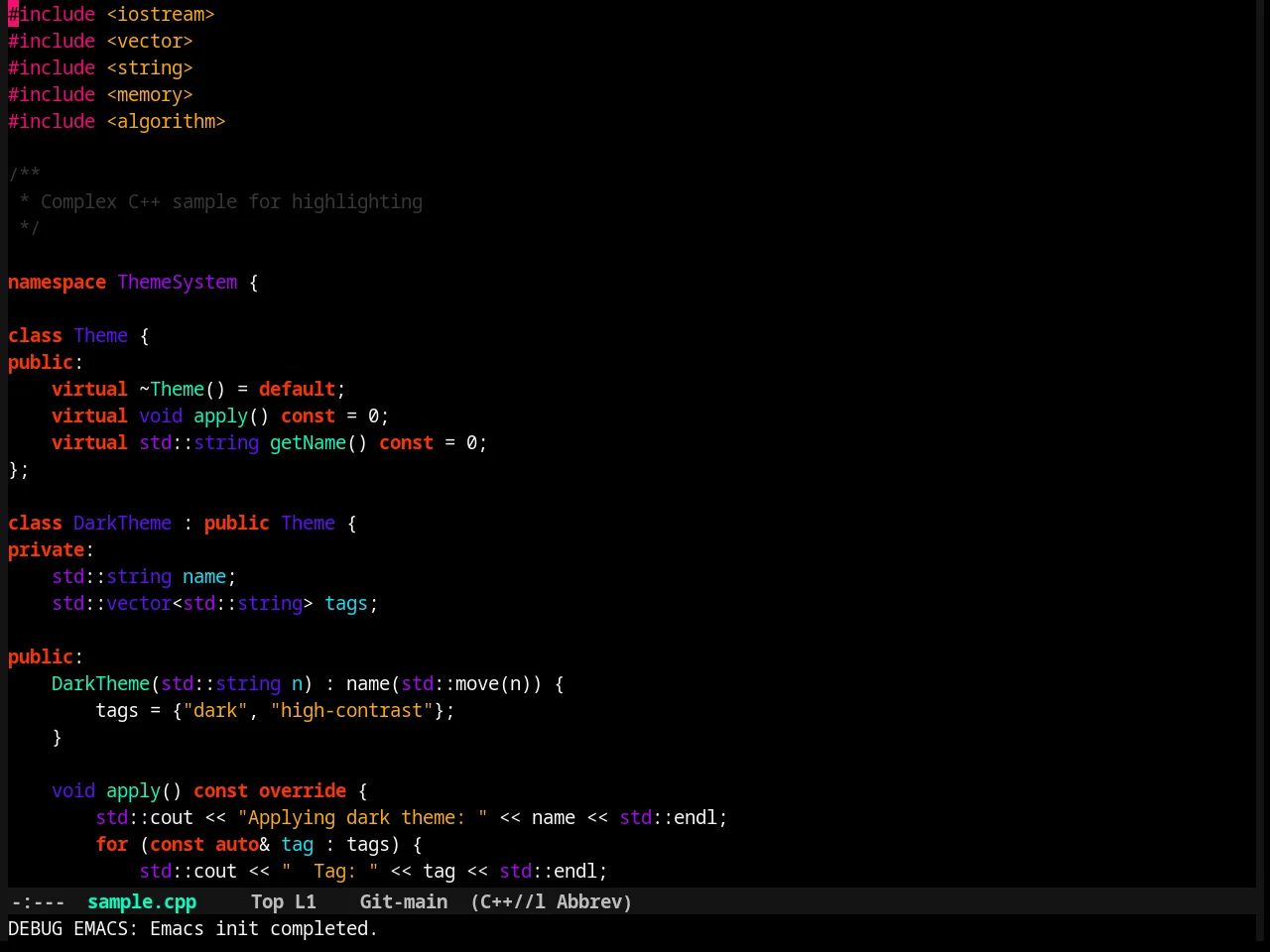
Task: Click the 'for' keyword
Action: pyautogui.click(x=111, y=844)
